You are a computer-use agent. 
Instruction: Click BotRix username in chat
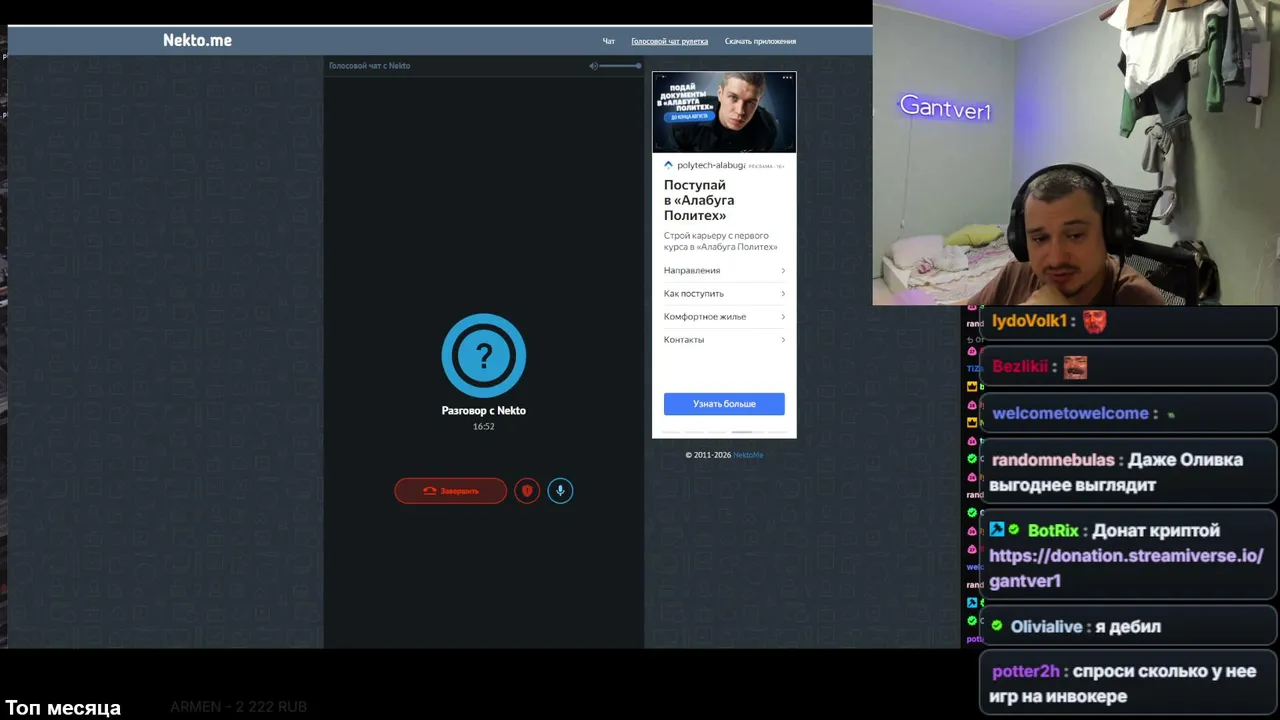1053,531
